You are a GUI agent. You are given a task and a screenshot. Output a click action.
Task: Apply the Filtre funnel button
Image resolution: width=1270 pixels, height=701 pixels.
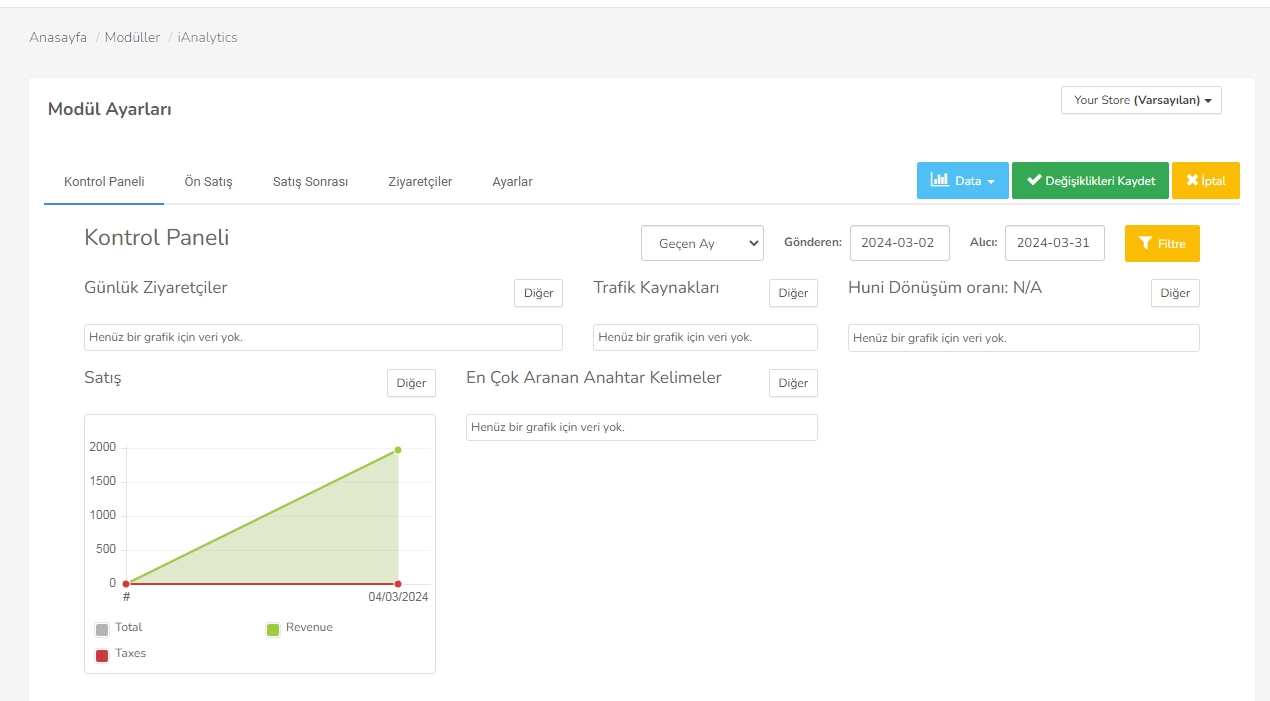tap(1161, 244)
